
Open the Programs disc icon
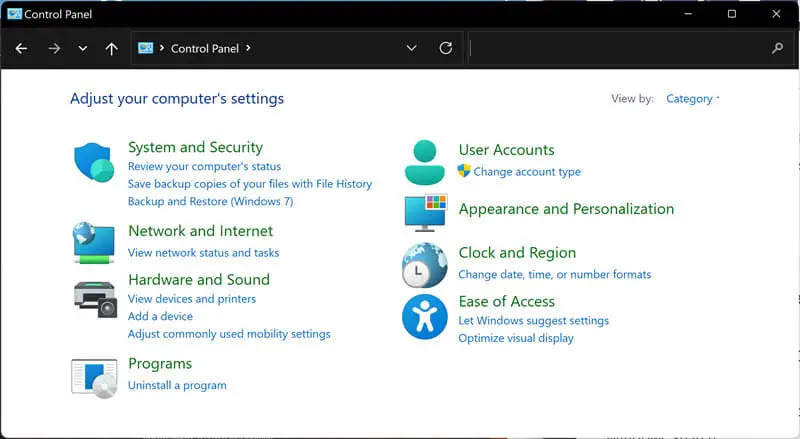pos(94,378)
